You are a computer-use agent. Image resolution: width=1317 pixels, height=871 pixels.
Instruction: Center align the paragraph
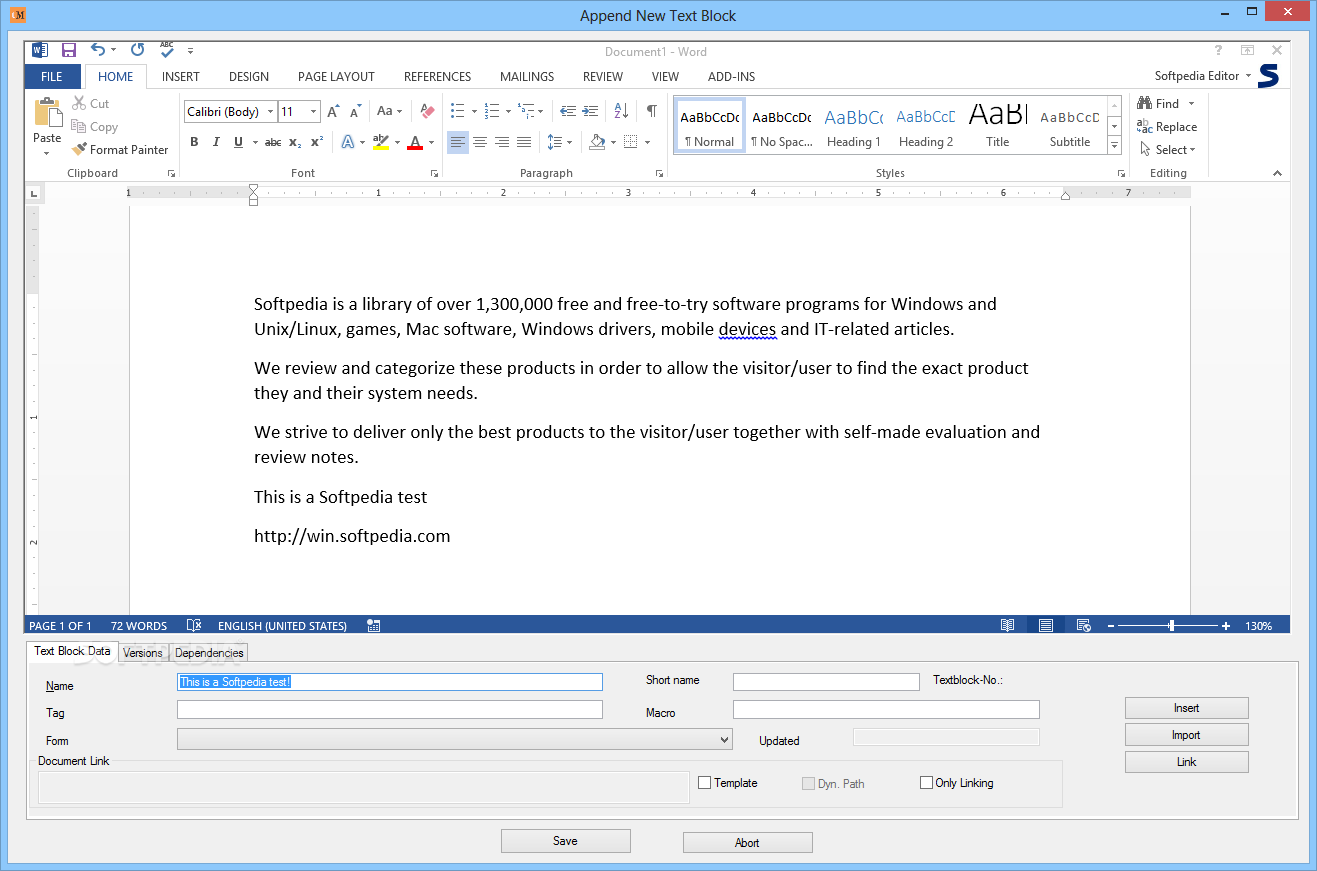click(x=480, y=142)
